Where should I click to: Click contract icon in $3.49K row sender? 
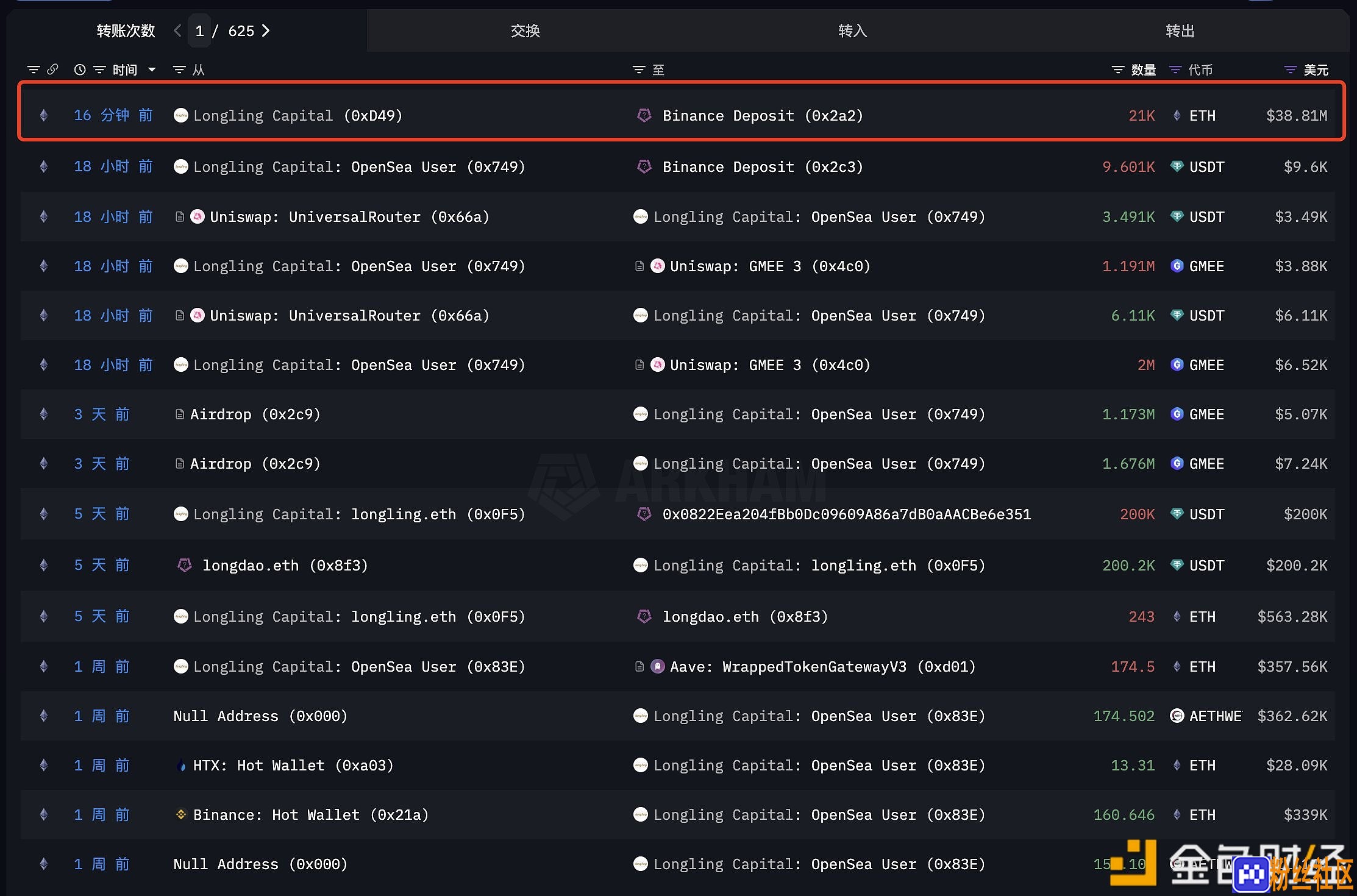[180, 216]
